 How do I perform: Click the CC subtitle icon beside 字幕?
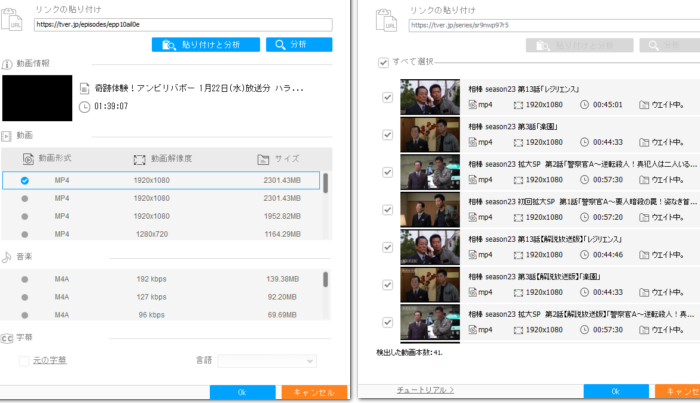click(x=7, y=338)
